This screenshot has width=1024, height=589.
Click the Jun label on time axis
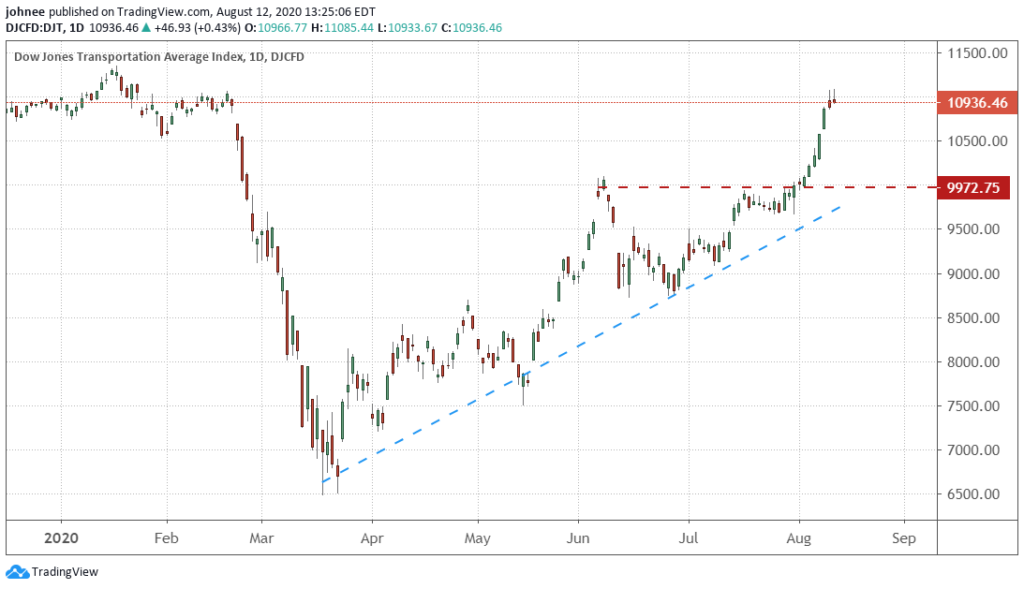tap(577, 535)
